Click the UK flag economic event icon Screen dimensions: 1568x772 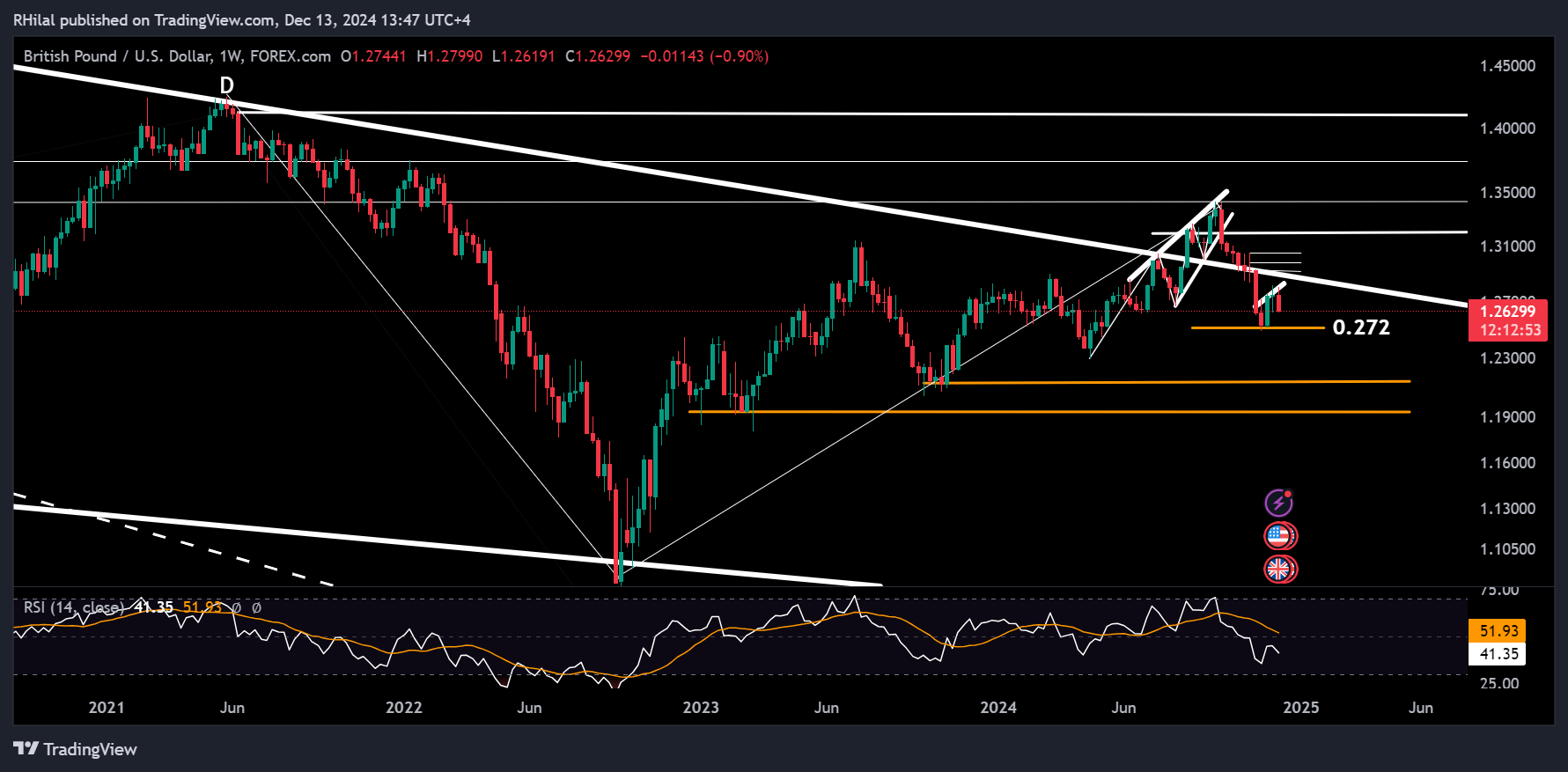tap(1278, 570)
